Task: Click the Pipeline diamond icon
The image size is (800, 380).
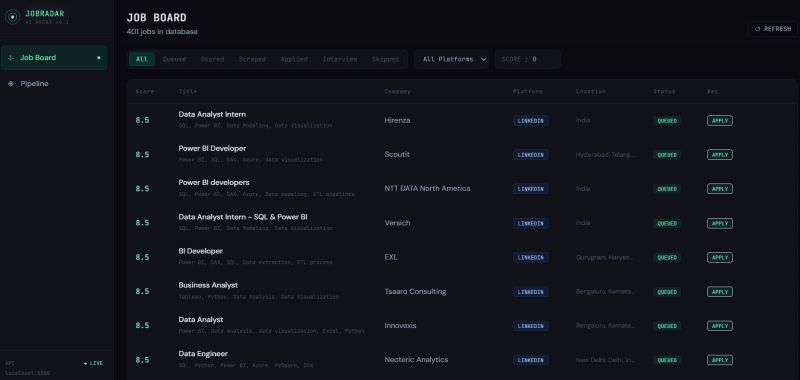Action: click(11, 84)
